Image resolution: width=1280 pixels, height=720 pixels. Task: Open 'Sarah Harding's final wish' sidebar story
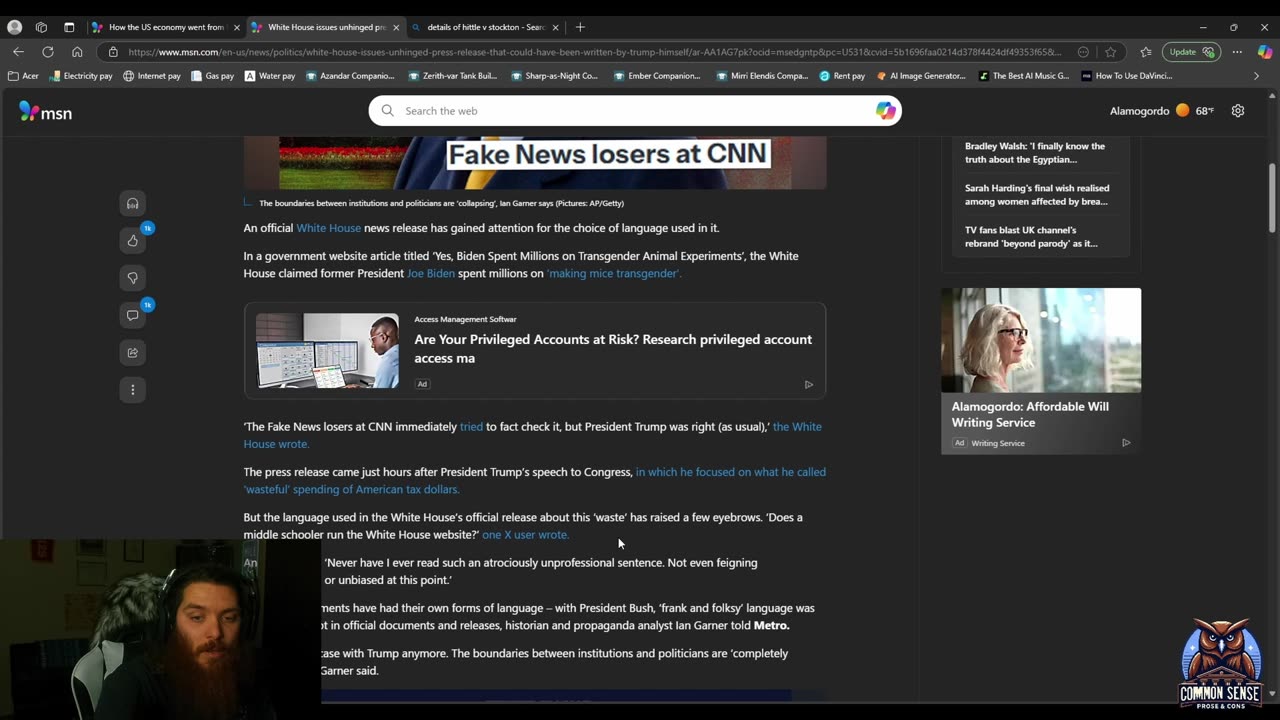tap(1037, 194)
